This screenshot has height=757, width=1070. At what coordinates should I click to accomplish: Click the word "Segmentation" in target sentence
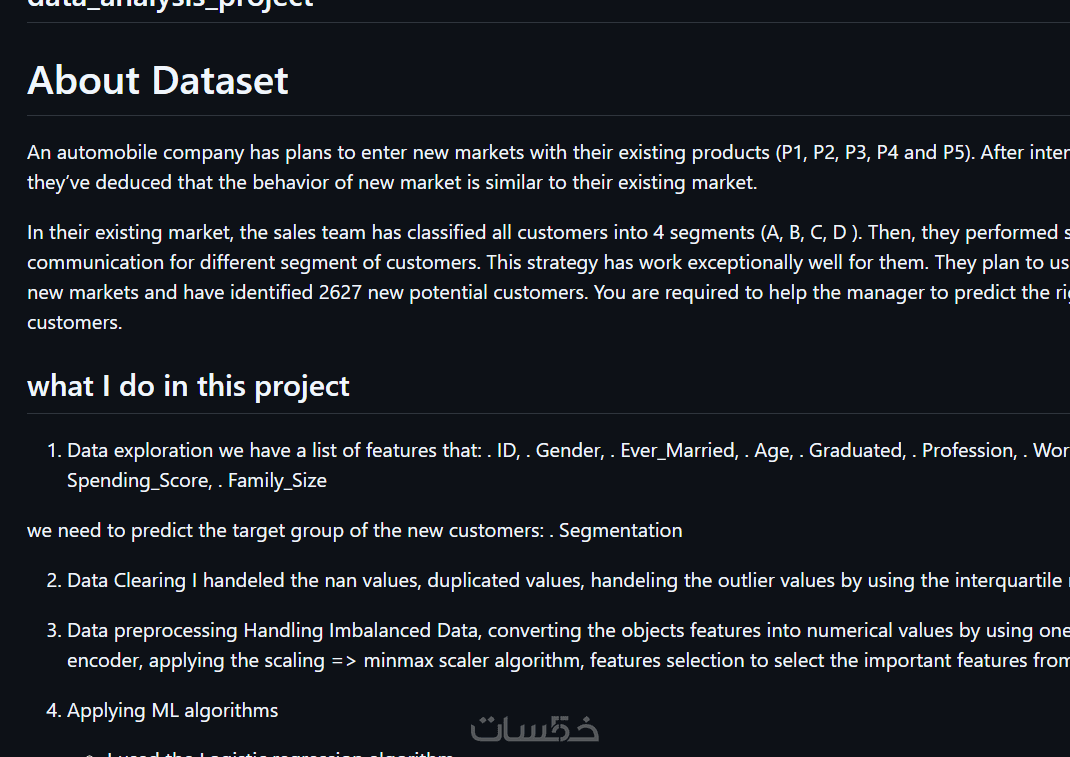coord(620,530)
